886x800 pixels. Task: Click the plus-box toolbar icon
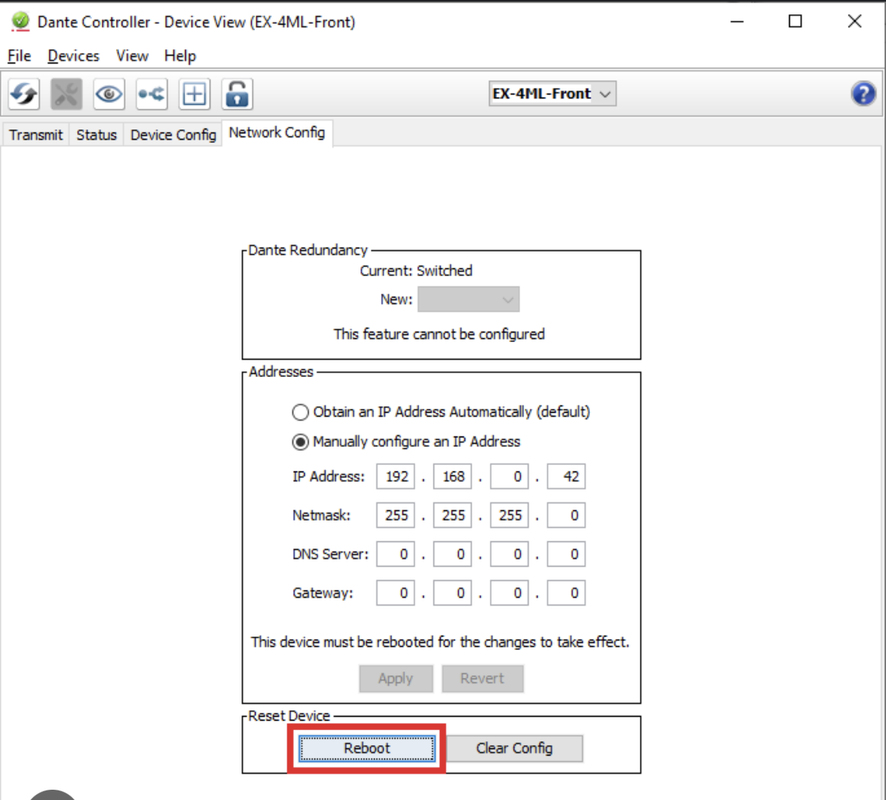pos(194,94)
